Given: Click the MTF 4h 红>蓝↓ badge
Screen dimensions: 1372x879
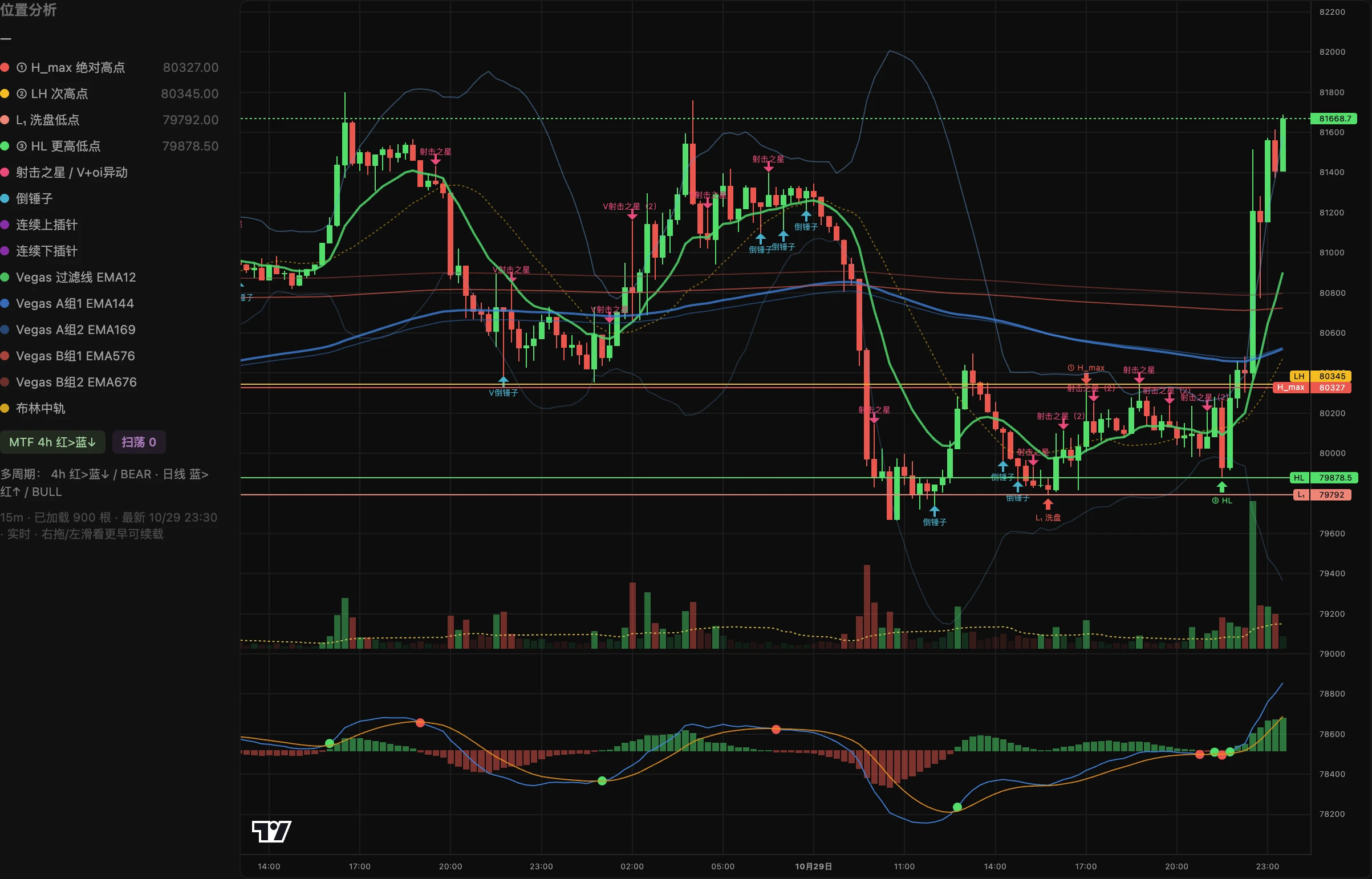Looking at the screenshot, I should 52,442.
